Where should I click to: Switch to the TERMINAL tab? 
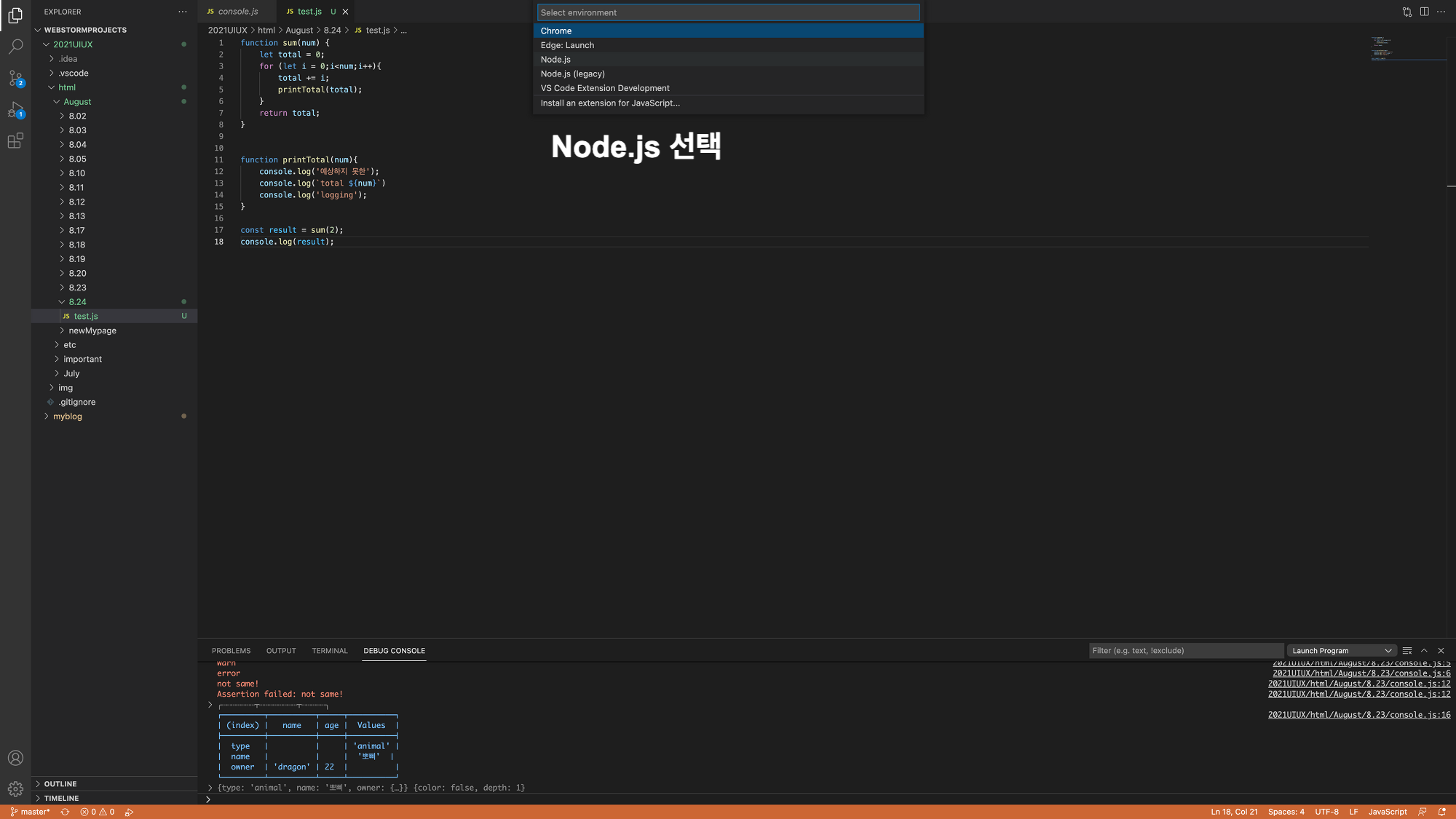point(329,651)
